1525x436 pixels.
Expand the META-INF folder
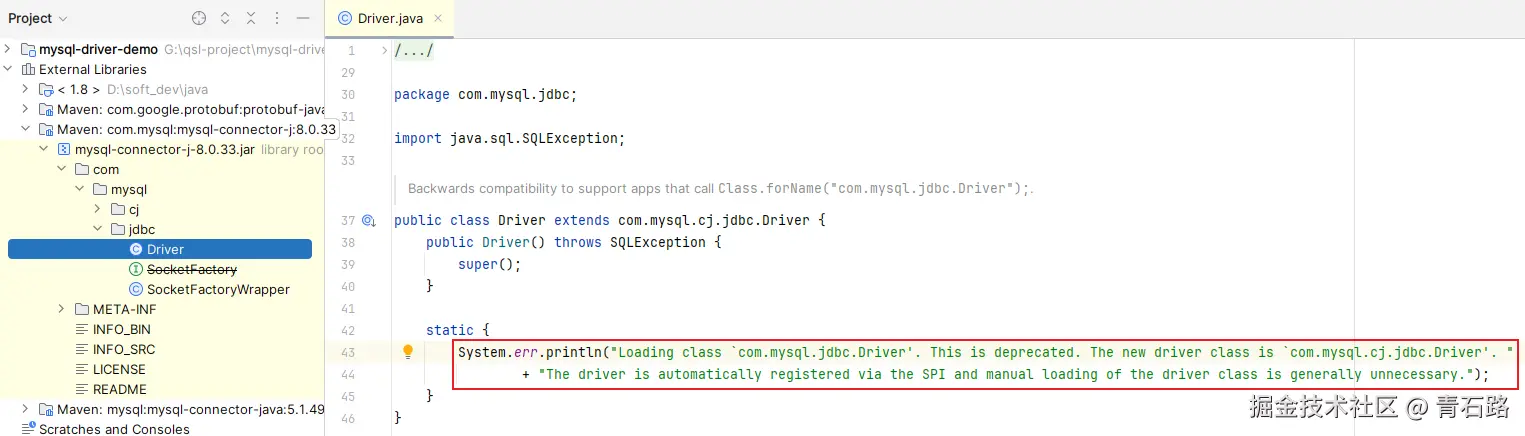(x=62, y=309)
